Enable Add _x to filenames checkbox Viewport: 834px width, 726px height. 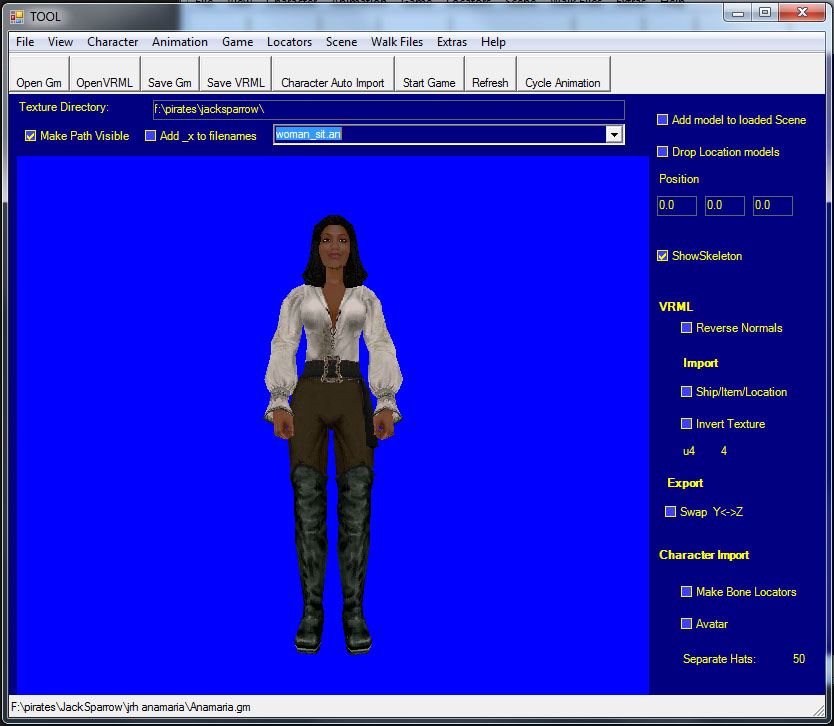click(x=151, y=136)
